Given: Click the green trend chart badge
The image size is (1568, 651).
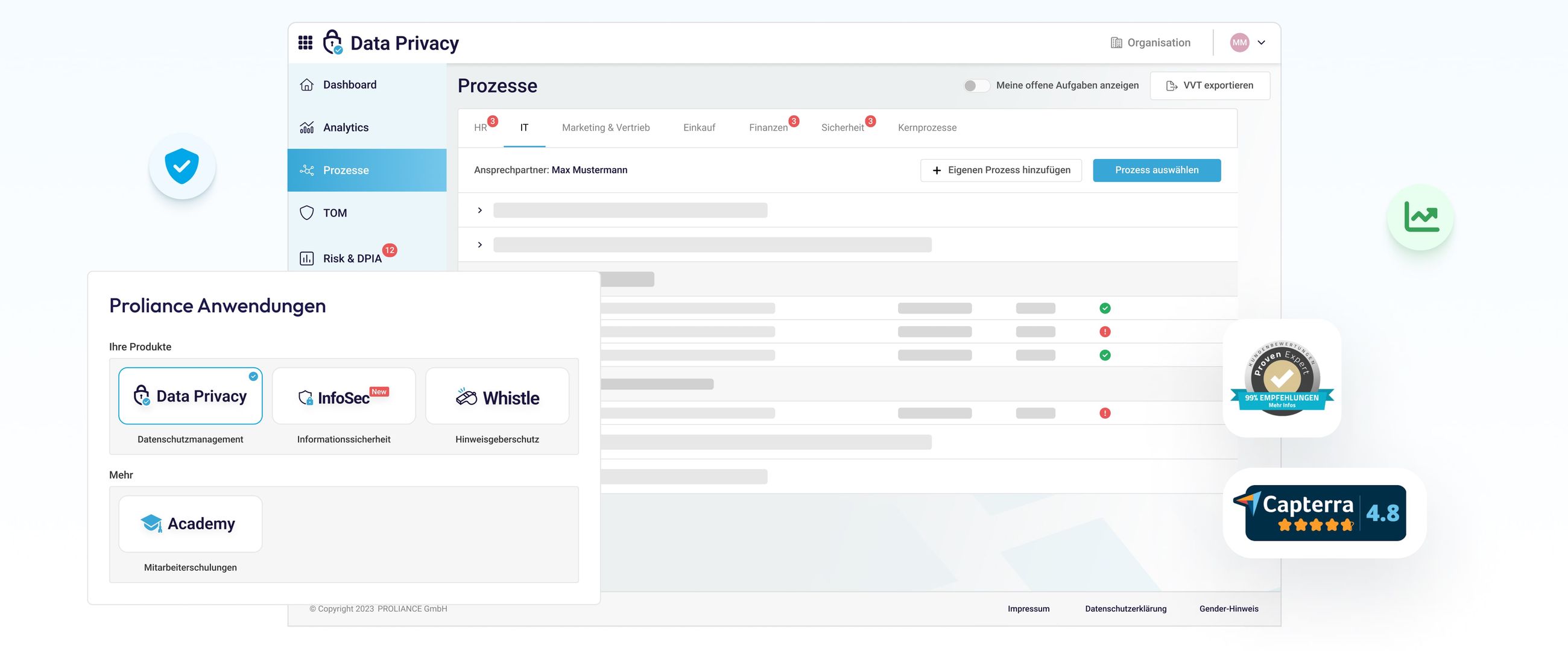Looking at the screenshot, I should [x=1421, y=217].
